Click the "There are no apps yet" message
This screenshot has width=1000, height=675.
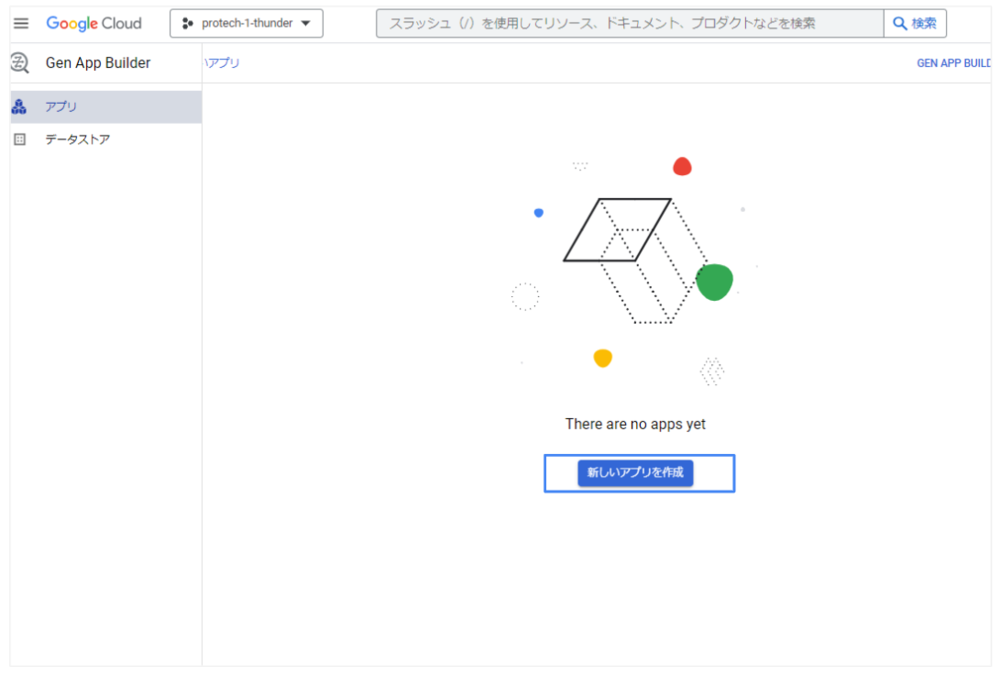click(635, 424)
